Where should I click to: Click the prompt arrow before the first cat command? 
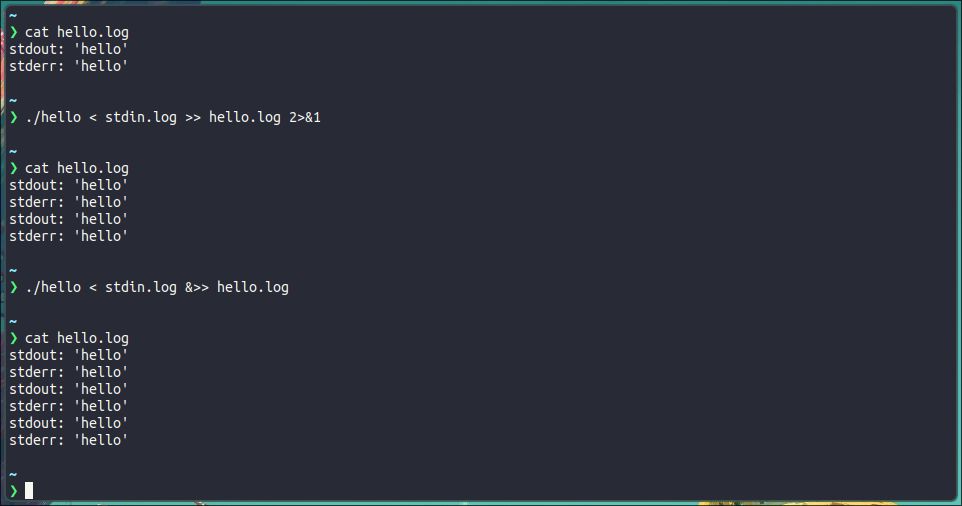coord(14,32)
